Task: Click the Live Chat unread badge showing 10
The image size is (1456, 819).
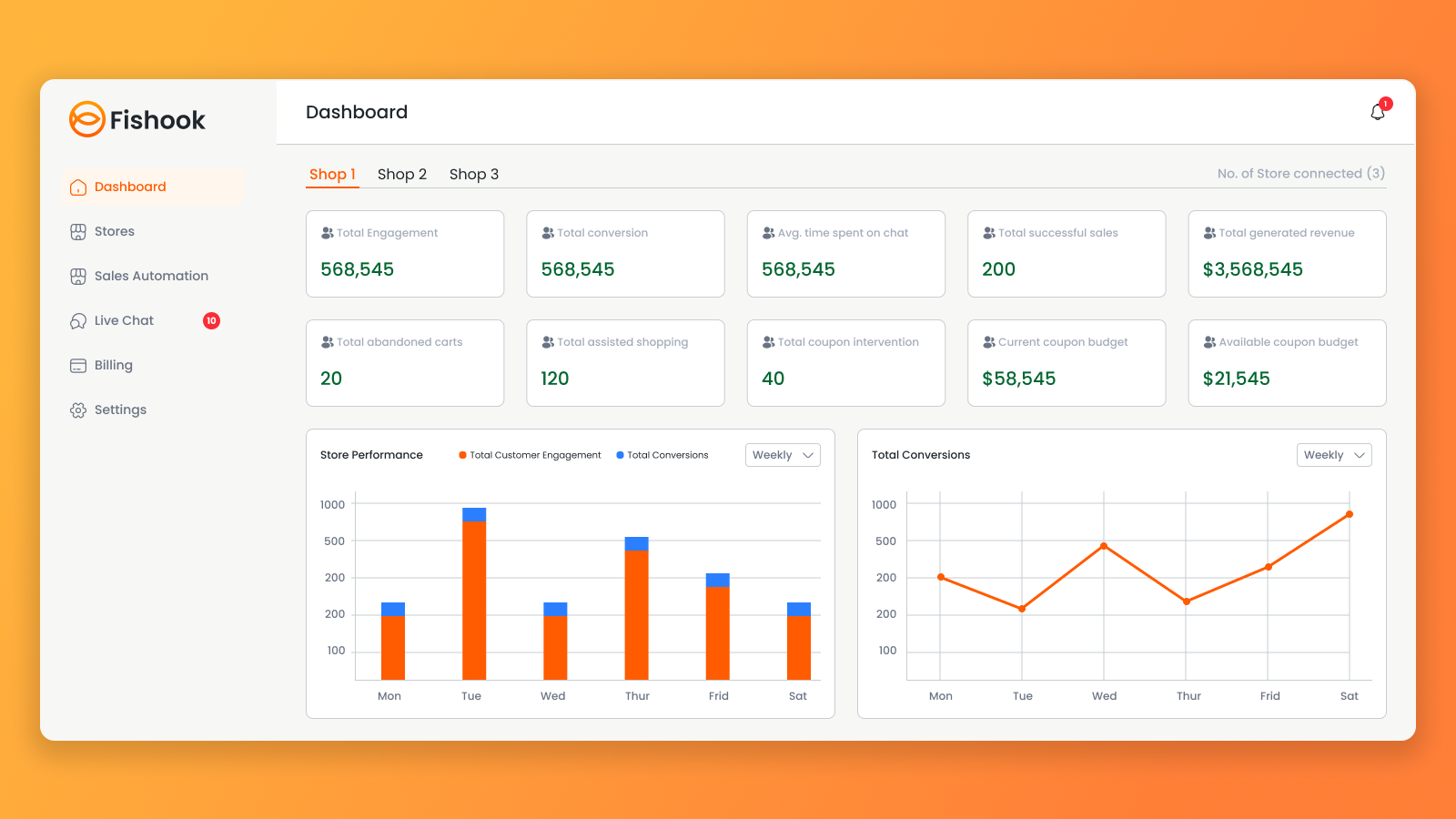Action: (211, 320)
